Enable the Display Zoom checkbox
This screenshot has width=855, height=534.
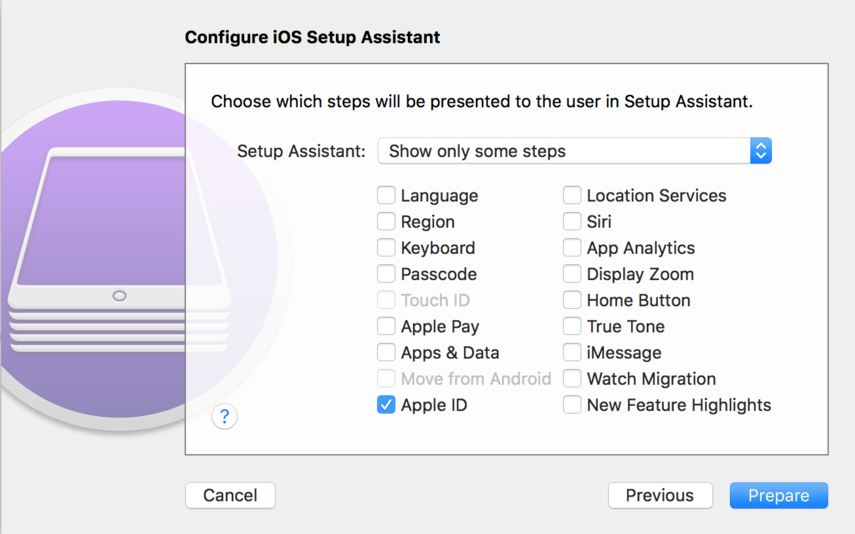coord(572,274)
